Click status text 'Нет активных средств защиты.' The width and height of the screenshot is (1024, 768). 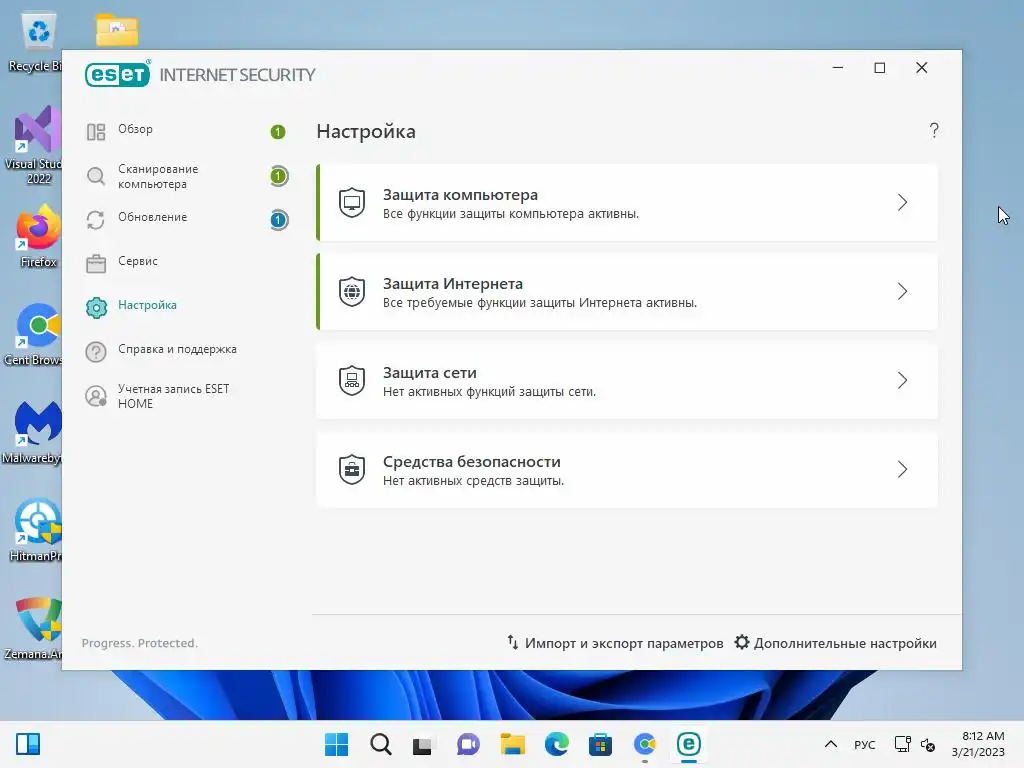tap(473, 481)
